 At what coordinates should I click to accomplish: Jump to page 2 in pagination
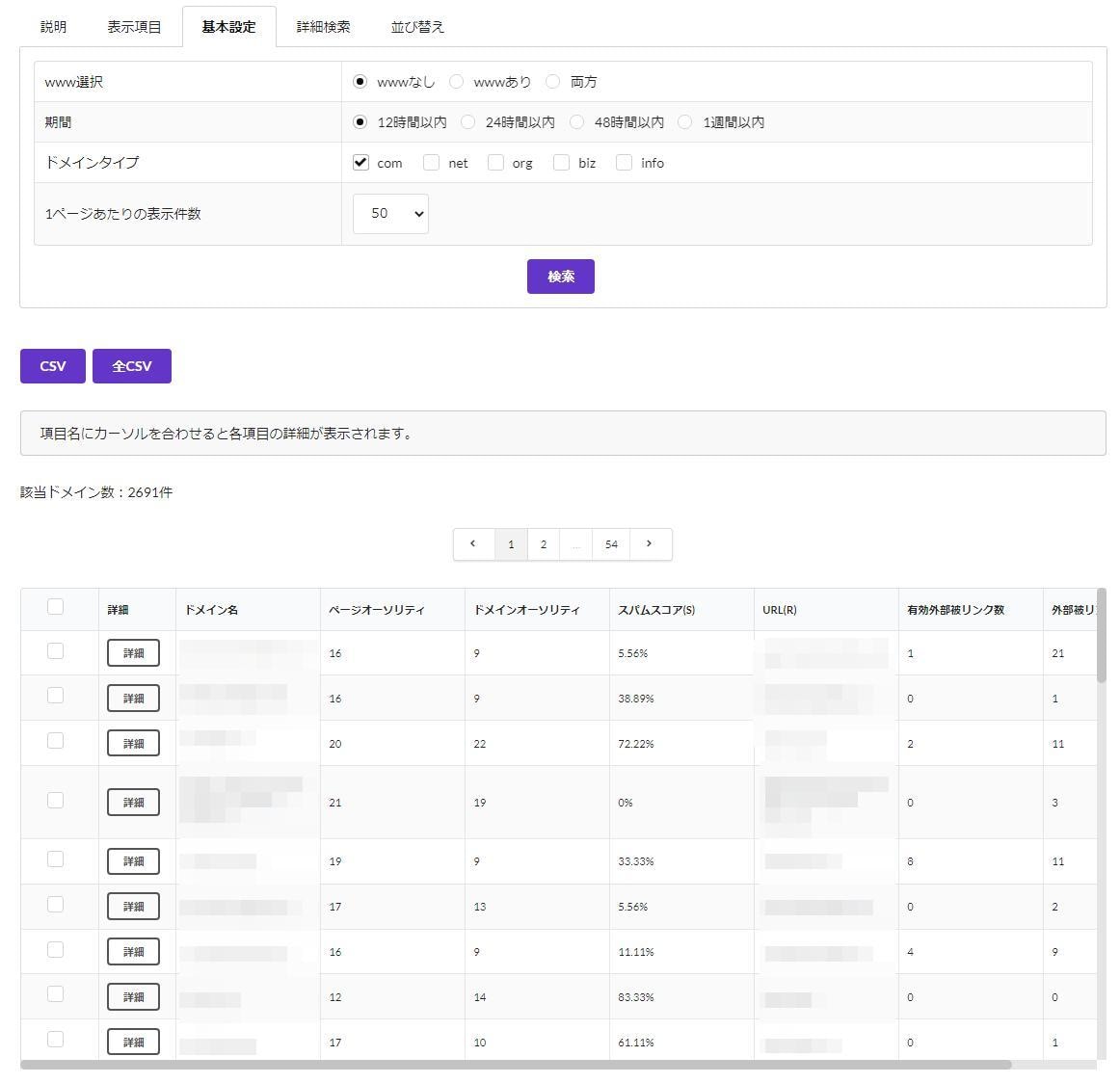544,544
